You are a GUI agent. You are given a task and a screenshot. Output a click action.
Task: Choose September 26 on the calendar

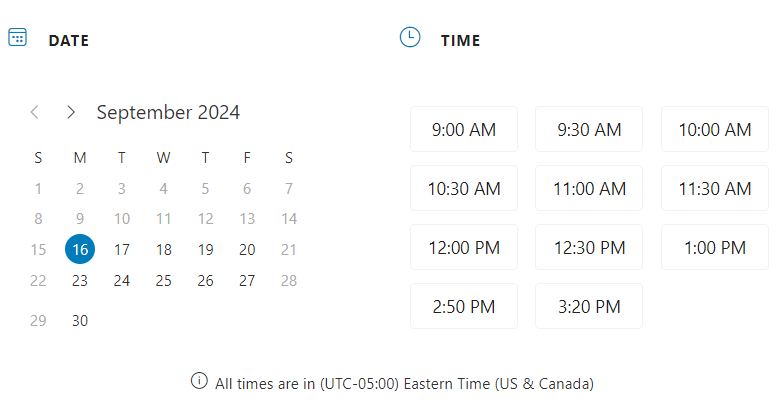[x=205, y=281]
